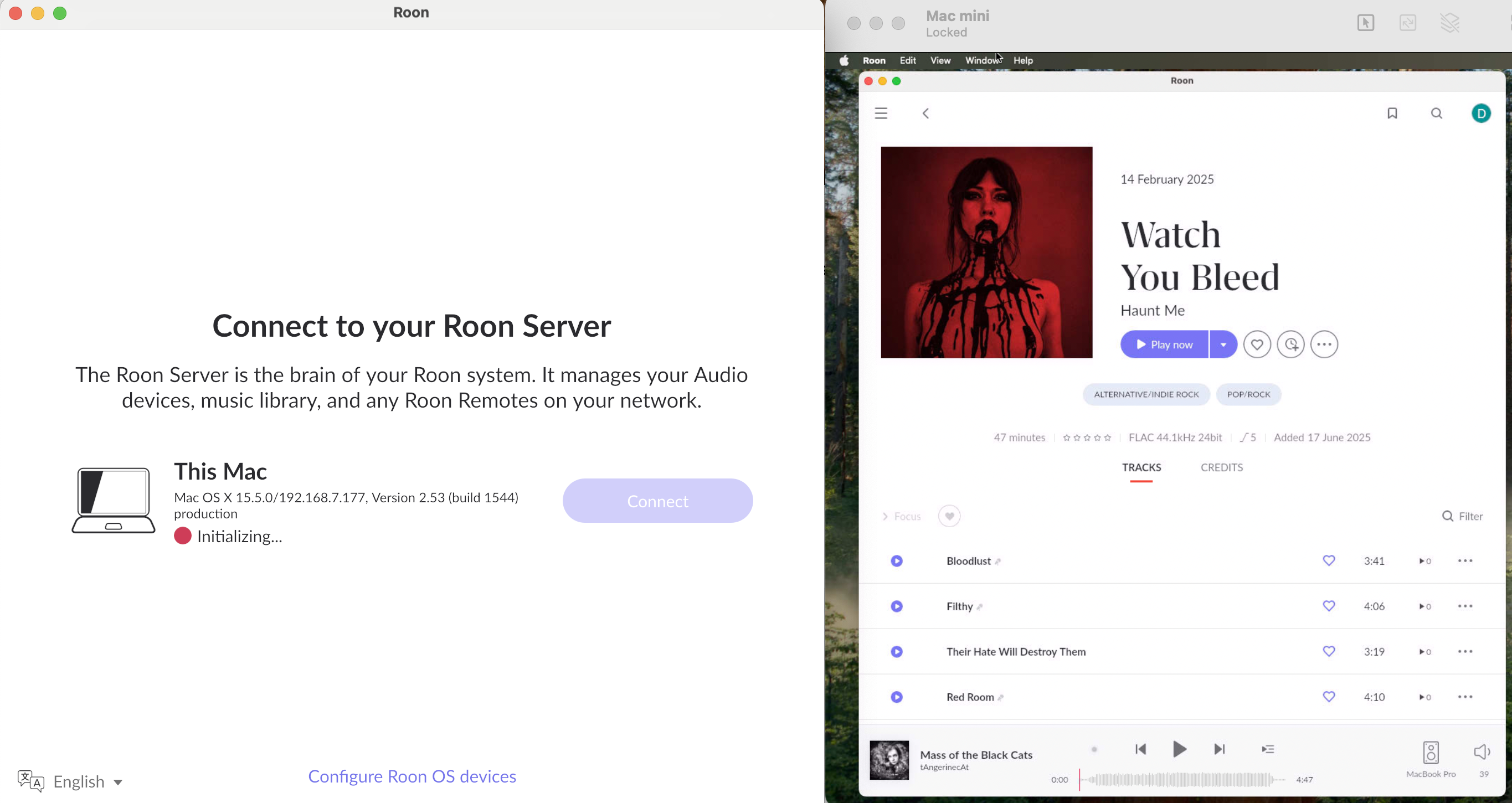Image resolution: width=1512 pixels, height=803 pixels.
Task: Open the bookmarks icon
Action: click(x=1392, y=114)
